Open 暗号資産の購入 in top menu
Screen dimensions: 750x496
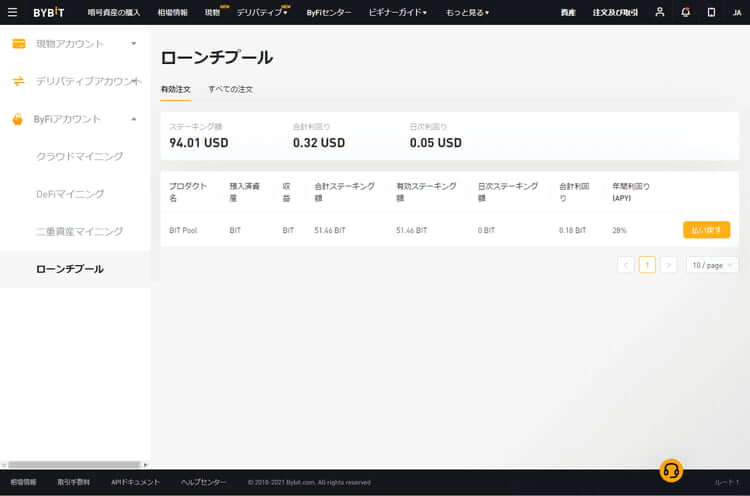point(114,13)
